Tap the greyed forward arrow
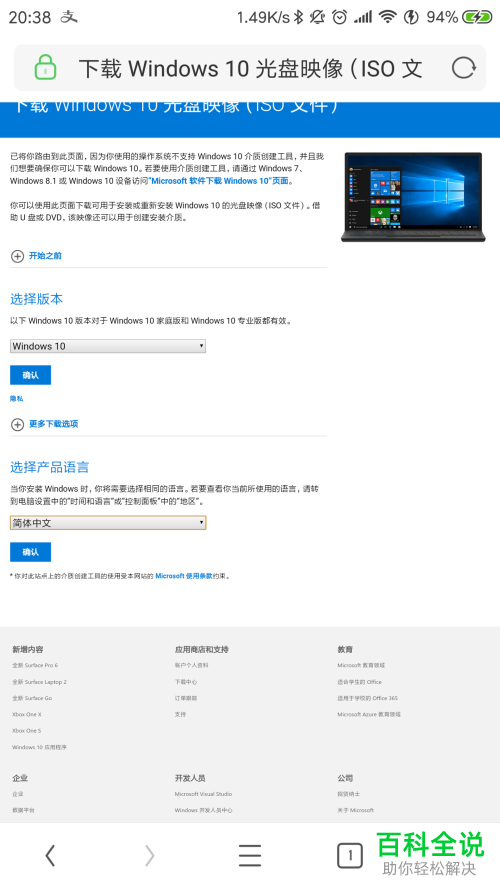The image size is (500, 889). (150, 855)
